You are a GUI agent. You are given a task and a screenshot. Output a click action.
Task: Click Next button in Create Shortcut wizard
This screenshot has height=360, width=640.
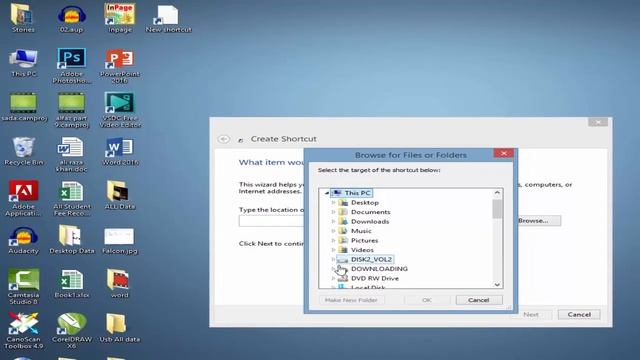[531, 315]
